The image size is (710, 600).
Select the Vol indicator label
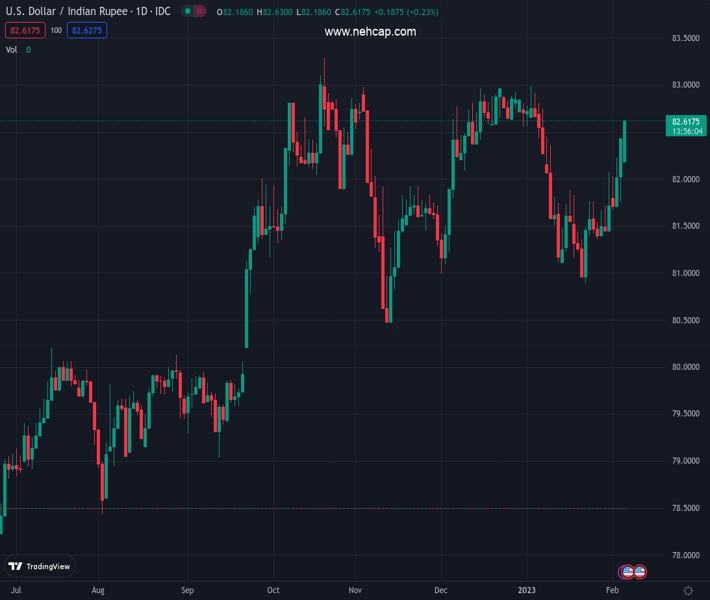pyautogui.click(x=11, y=49)
